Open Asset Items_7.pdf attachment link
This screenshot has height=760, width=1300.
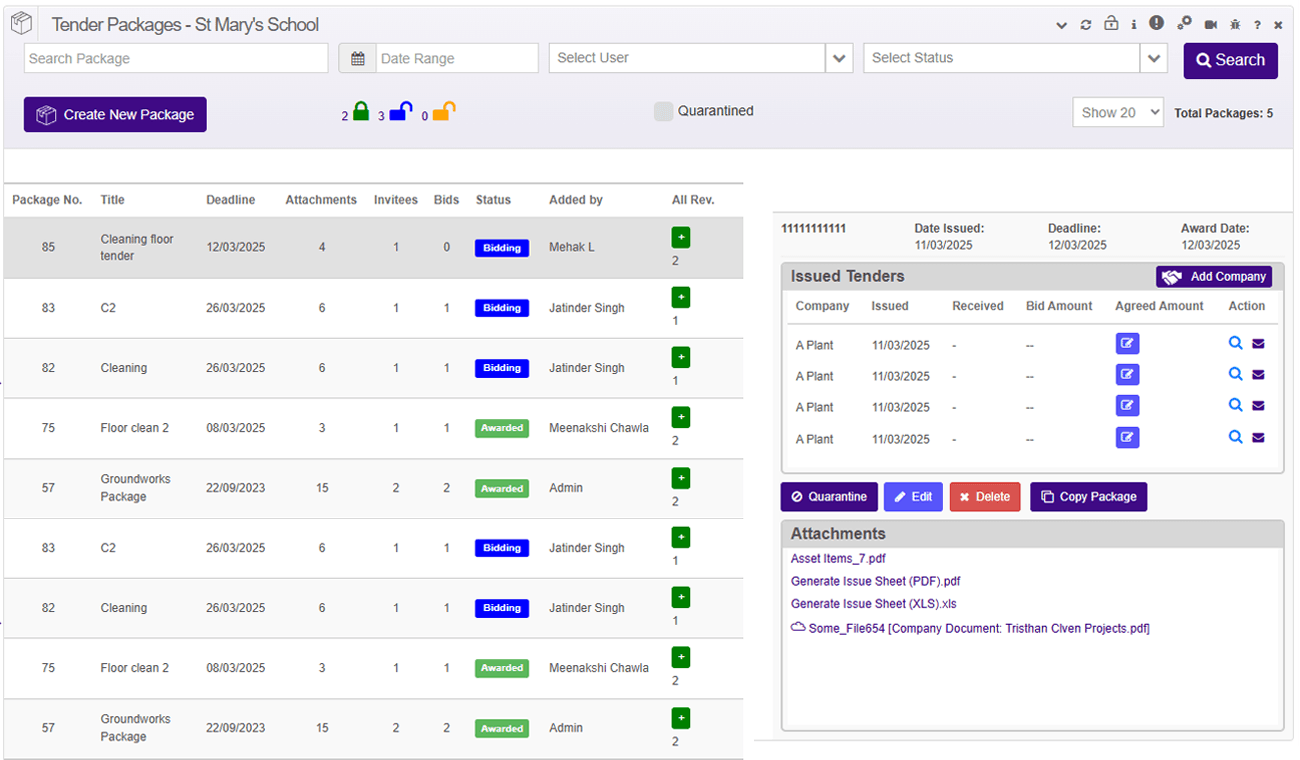[838, 559]
